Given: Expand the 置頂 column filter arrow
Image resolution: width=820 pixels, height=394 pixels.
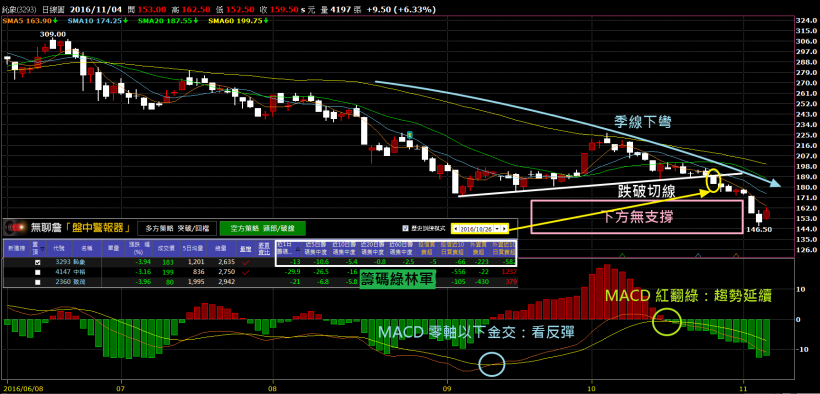Looking at the screenshot, I should coord(42,249).
